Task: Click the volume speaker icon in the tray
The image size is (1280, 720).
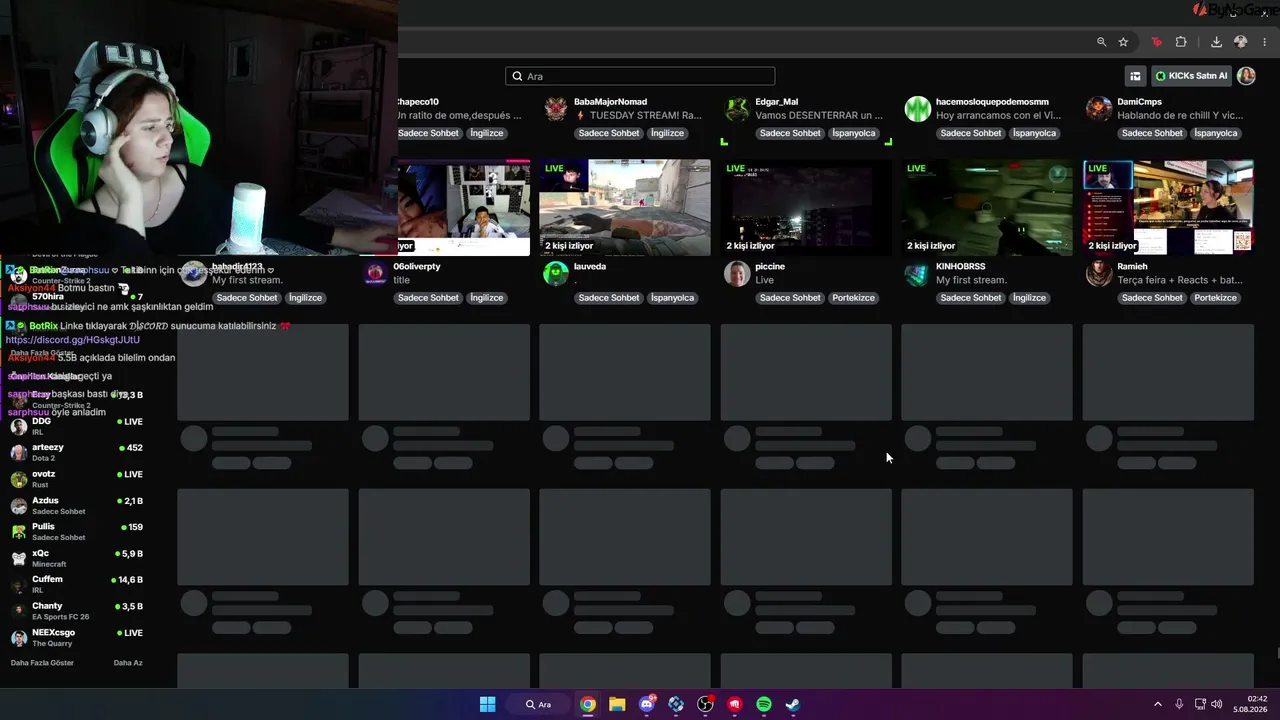Action: tap(1216, 704)
